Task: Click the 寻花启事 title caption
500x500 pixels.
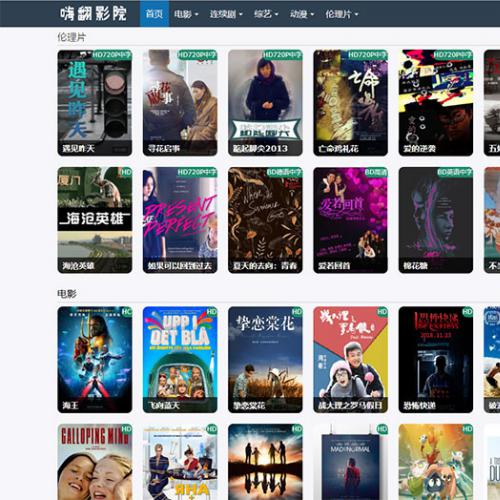Action: click(x=164, y=148)
